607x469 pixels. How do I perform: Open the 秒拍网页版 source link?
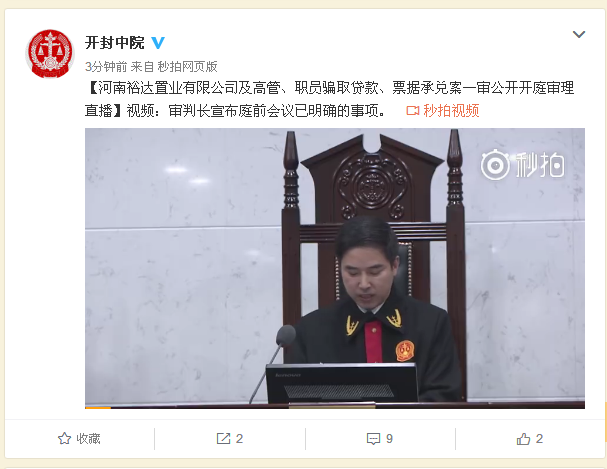pyautogui.click(x=187, y=67)
